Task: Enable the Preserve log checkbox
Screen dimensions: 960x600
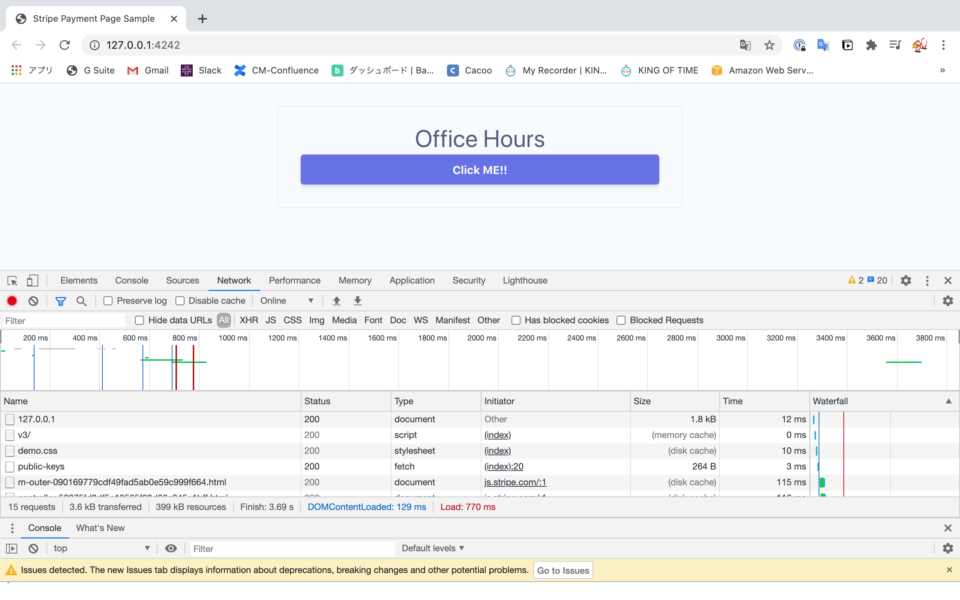Action: click(109, 300)
